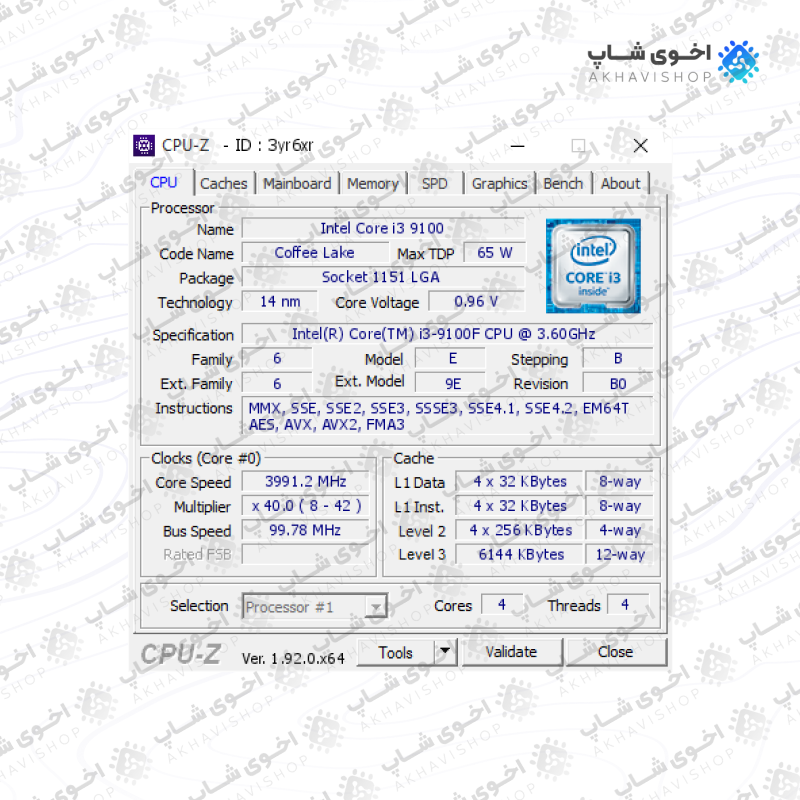Click the Validate button
The image size is (800, 800).
pos(511,652)
